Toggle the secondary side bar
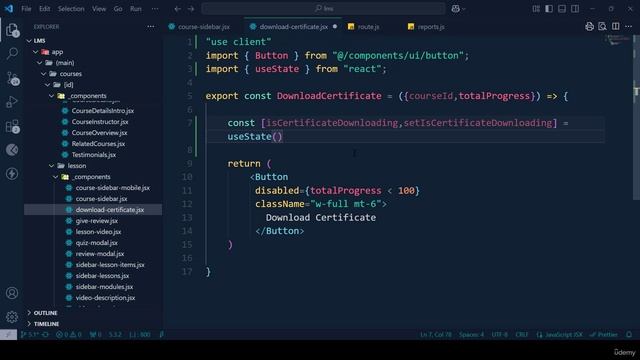 [575, 9]
